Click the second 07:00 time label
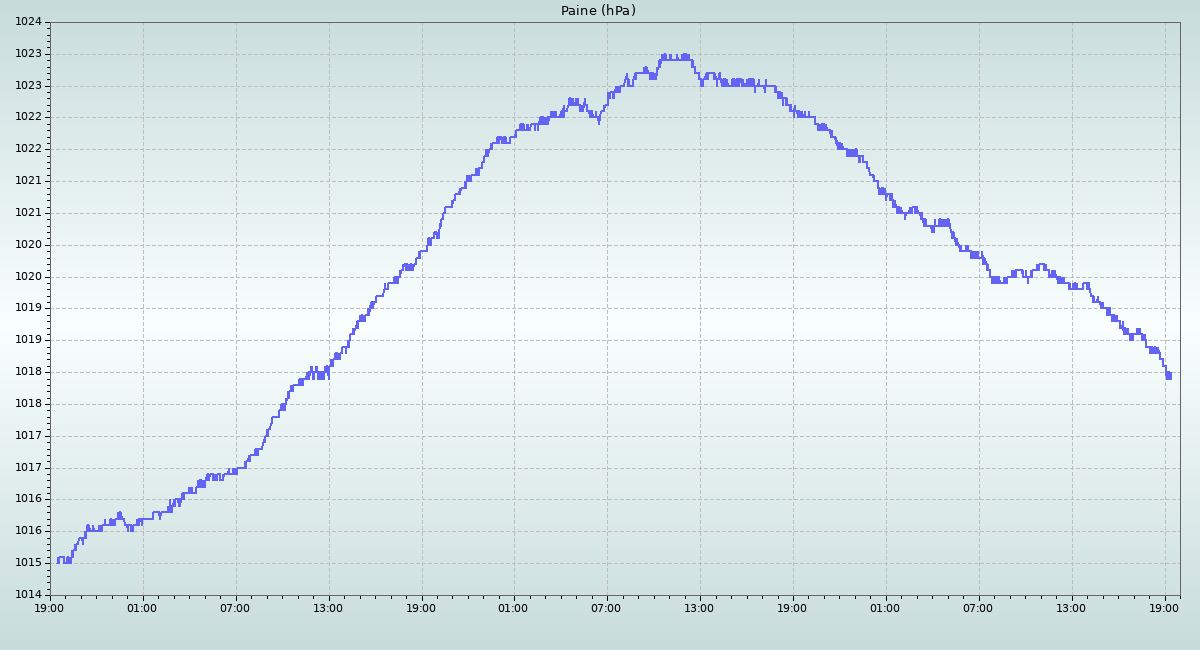 click(x=607, y=607)
